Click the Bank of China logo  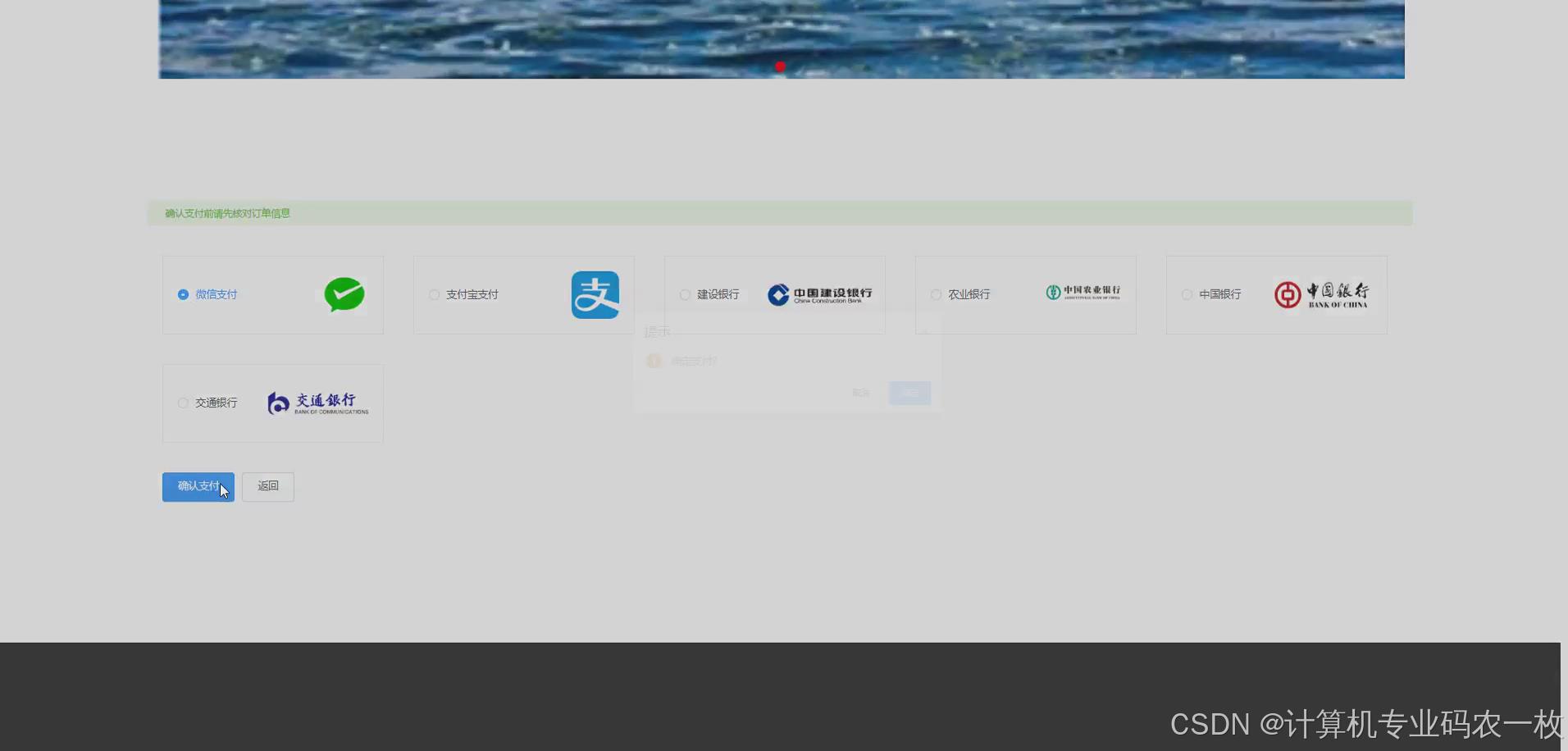coord(1322,294)
